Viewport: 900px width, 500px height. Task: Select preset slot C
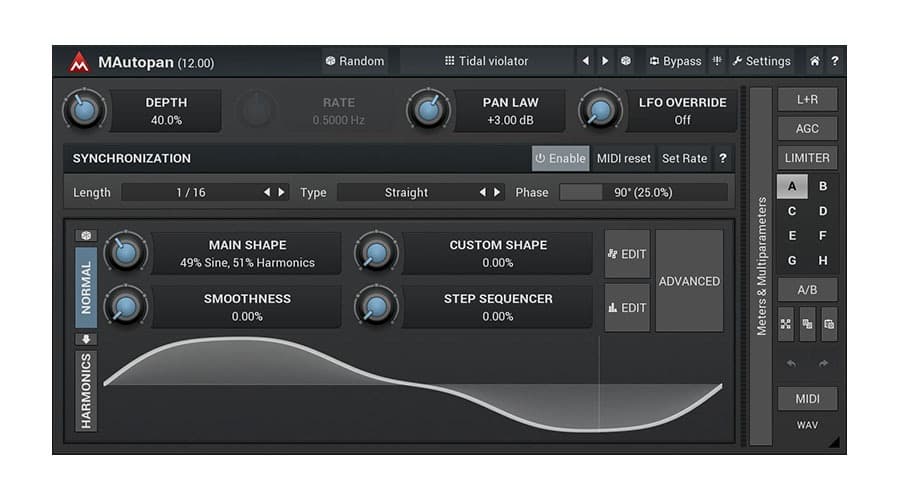coord(792,211)
